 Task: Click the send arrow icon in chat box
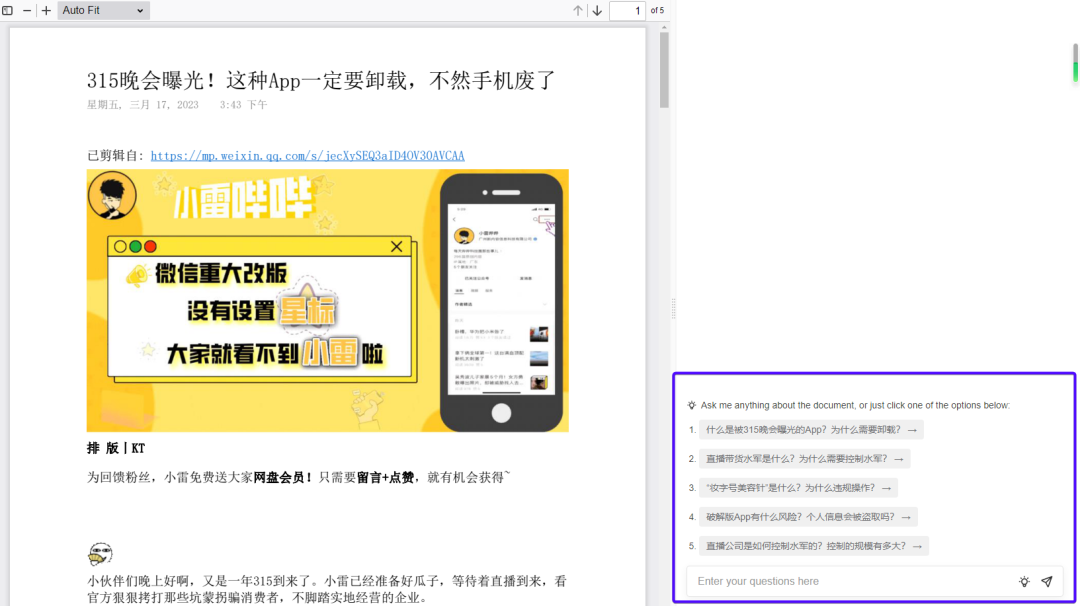[x=1047, y=581]
